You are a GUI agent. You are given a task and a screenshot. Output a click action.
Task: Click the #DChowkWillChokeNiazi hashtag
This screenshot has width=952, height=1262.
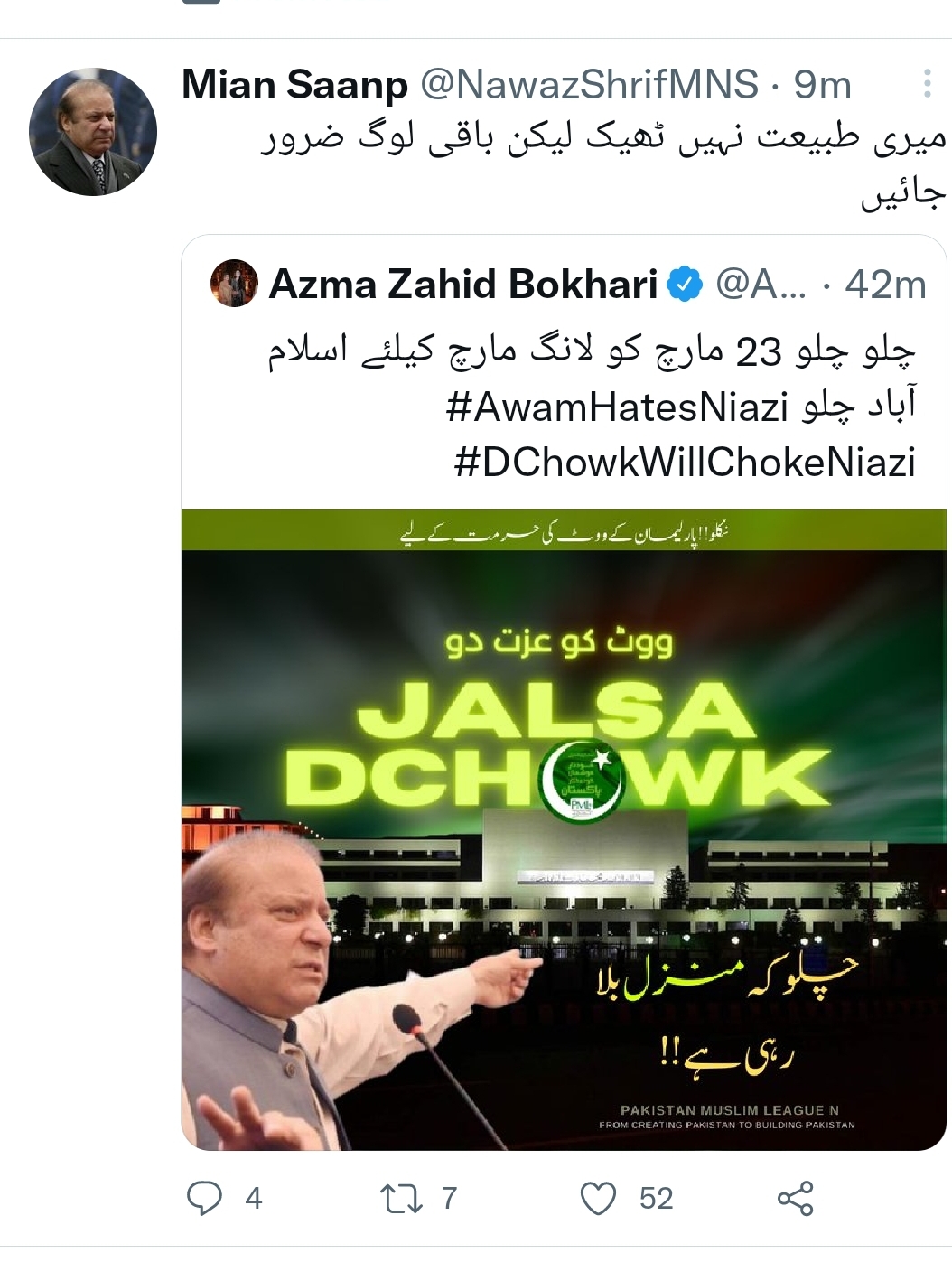685,462
